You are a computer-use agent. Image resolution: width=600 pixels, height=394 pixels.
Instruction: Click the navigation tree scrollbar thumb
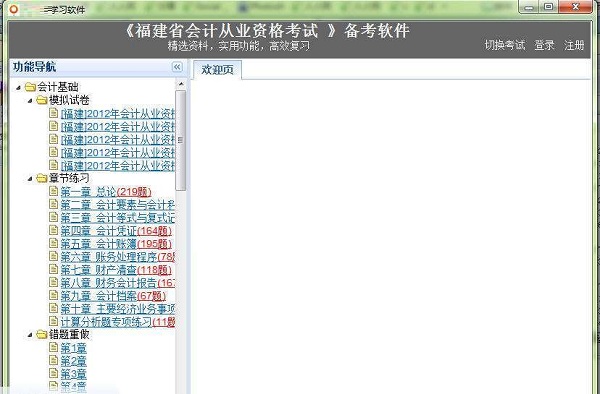pyautogui.click(x=181, y=140)
